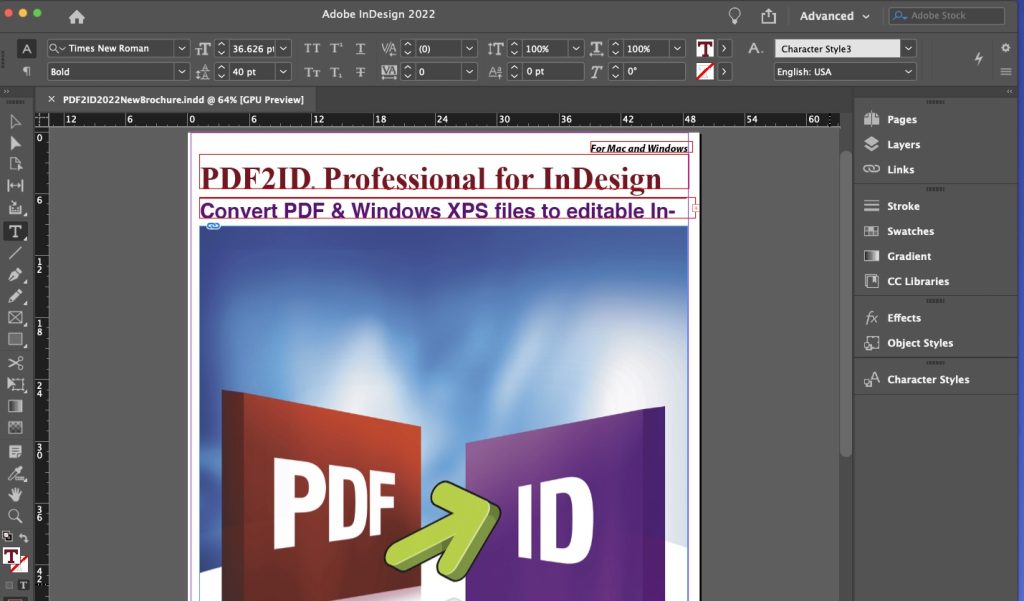The height and width of the screenshot is (601, 1024).
Task: Toggle Underline text formatting
Action: coord(360,48)
